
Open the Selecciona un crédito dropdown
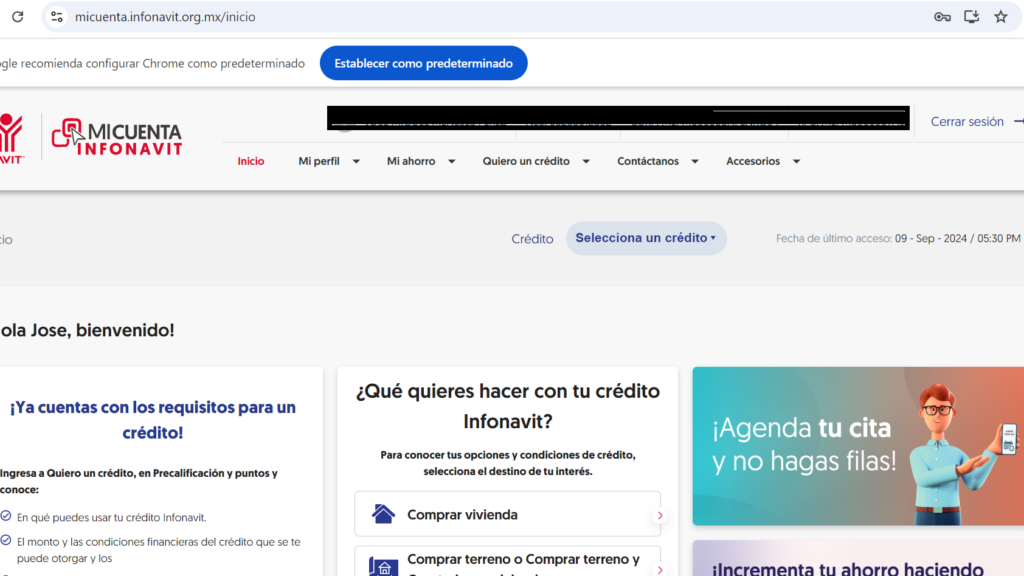pyautogui.click(x=646, y=238)
